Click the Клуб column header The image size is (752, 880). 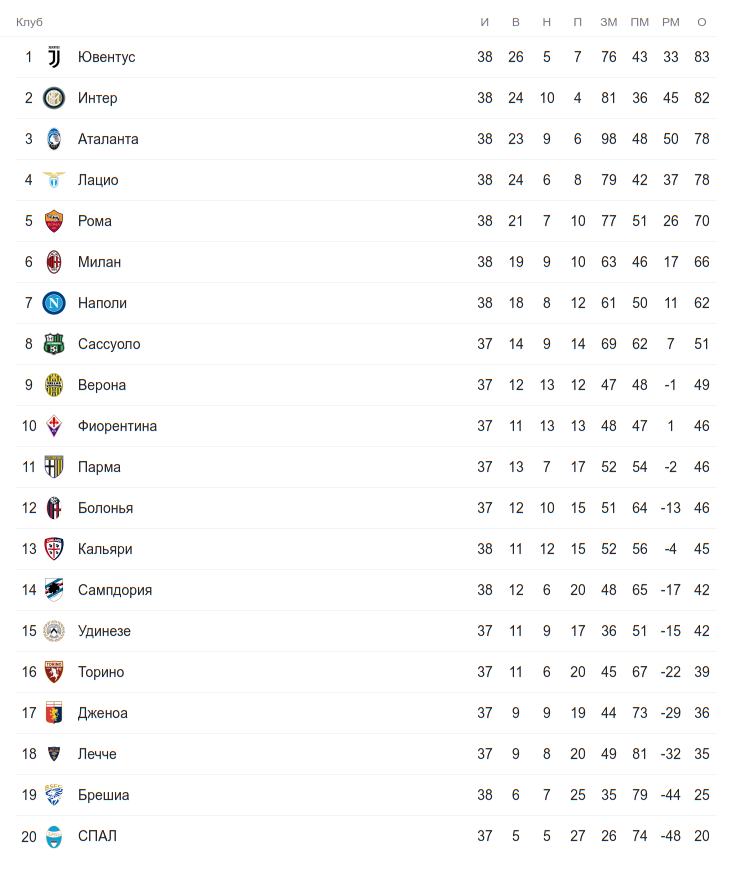click(x=30, y=22)
